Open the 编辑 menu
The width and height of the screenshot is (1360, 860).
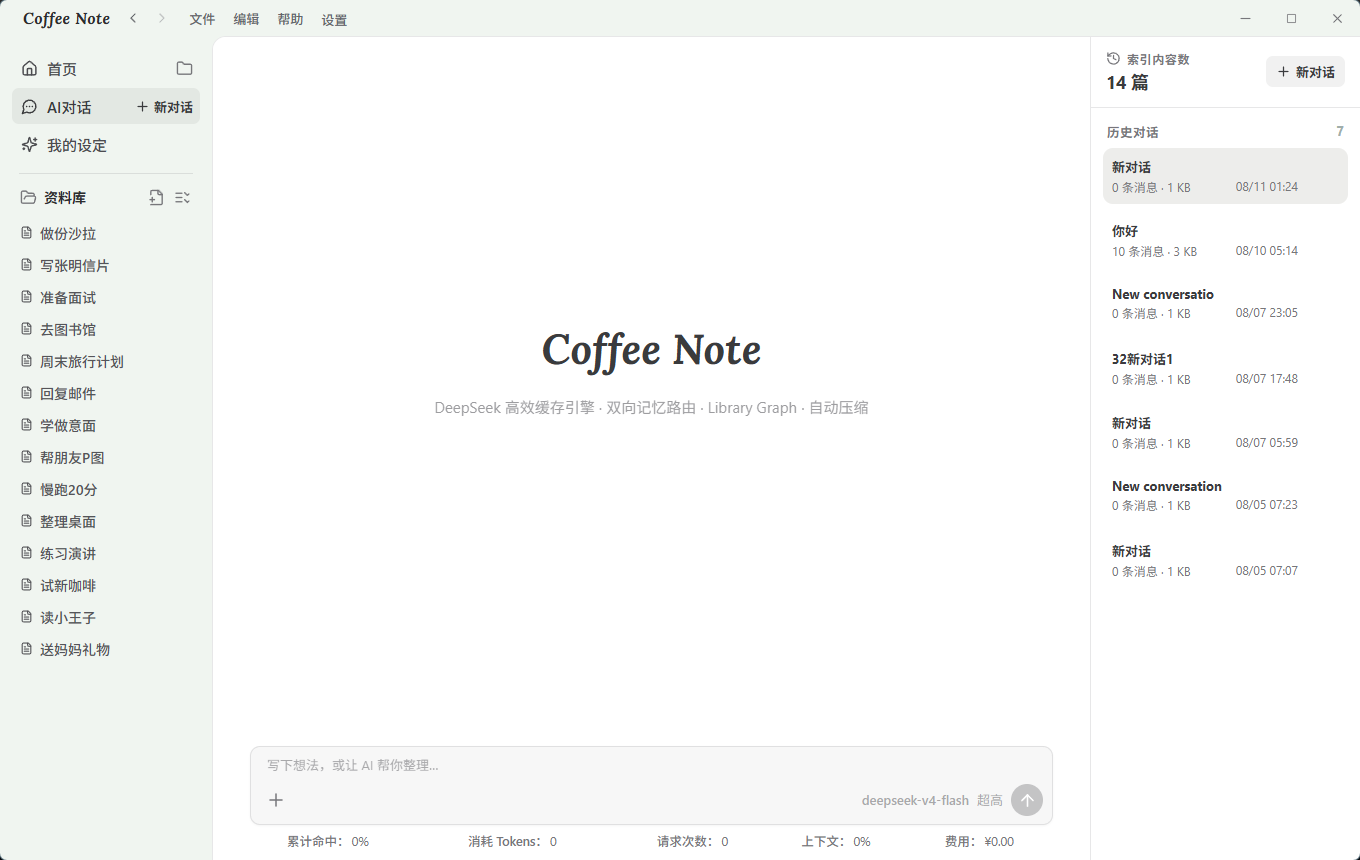pos(246,19)
